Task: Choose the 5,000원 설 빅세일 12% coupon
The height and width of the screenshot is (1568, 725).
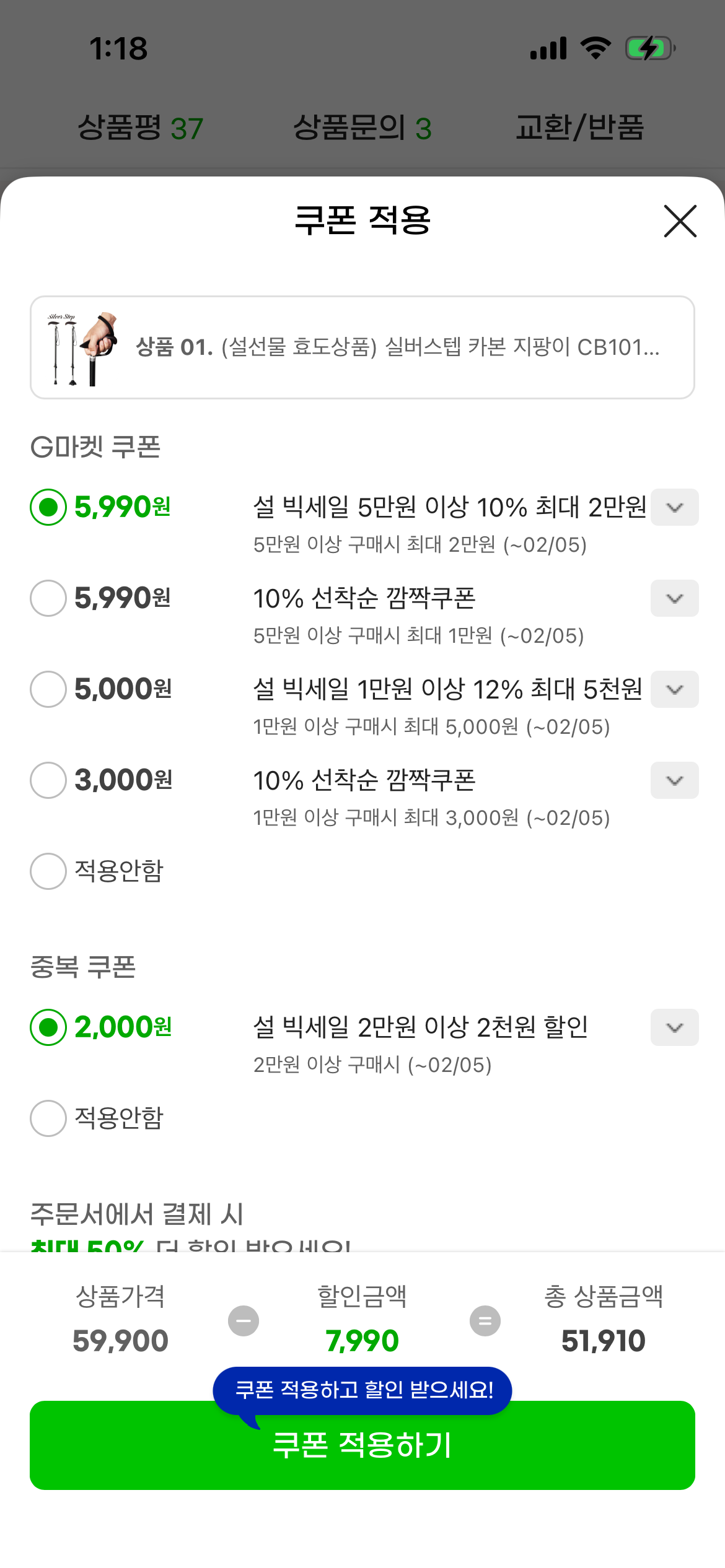Action: [x=48, y=689]
